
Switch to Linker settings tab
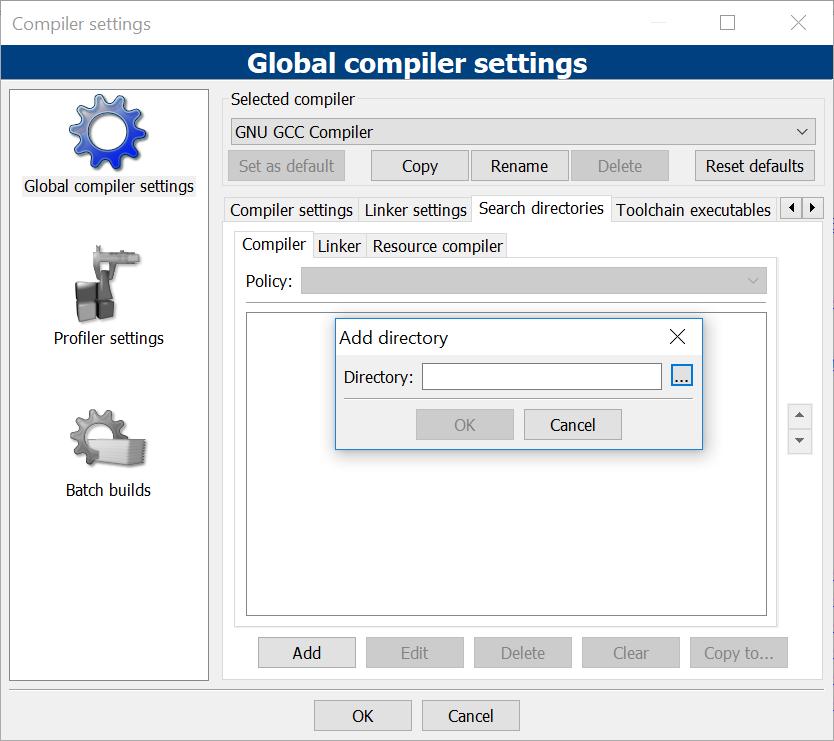415,210
